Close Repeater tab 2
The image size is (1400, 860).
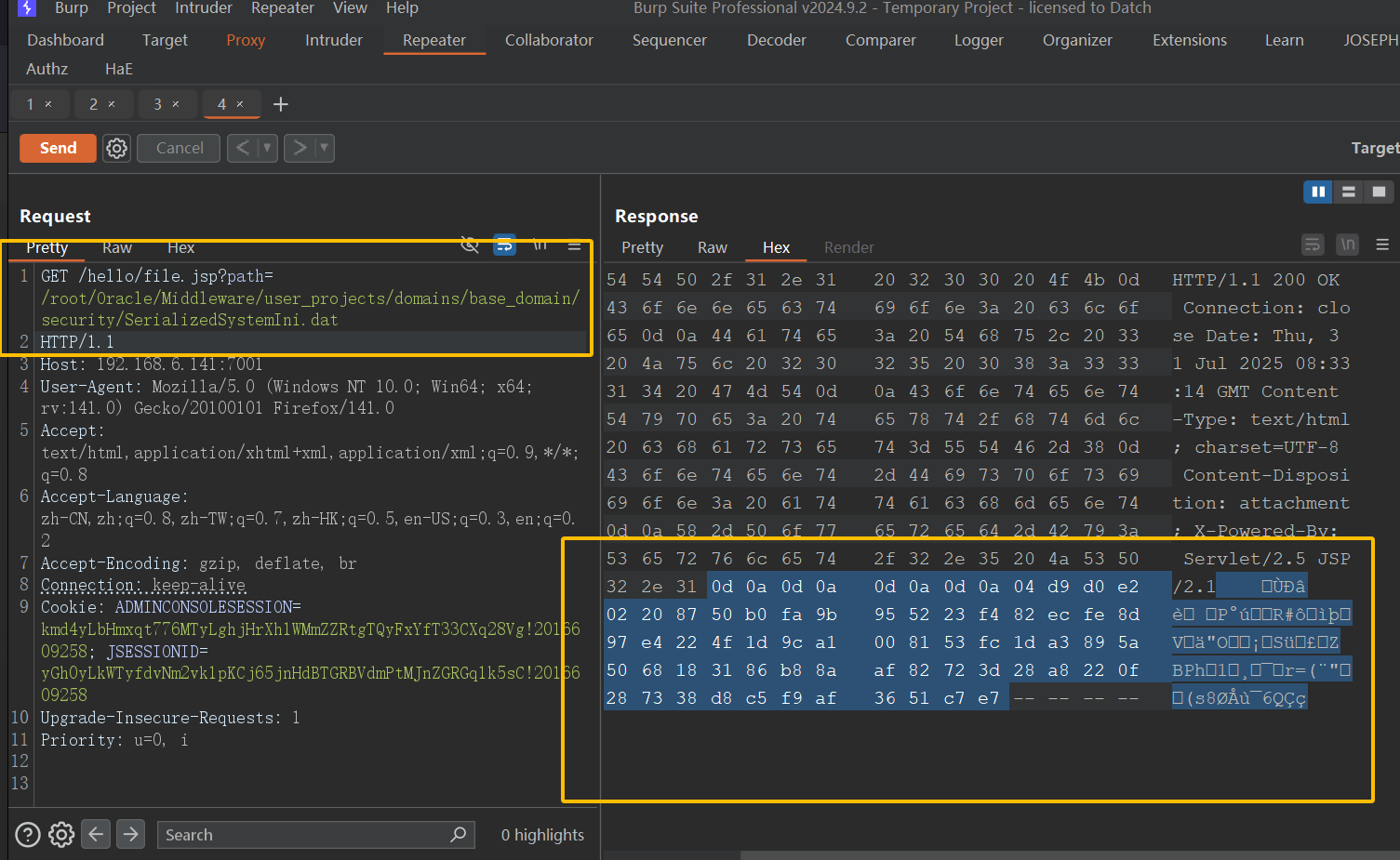pos(112,104)
